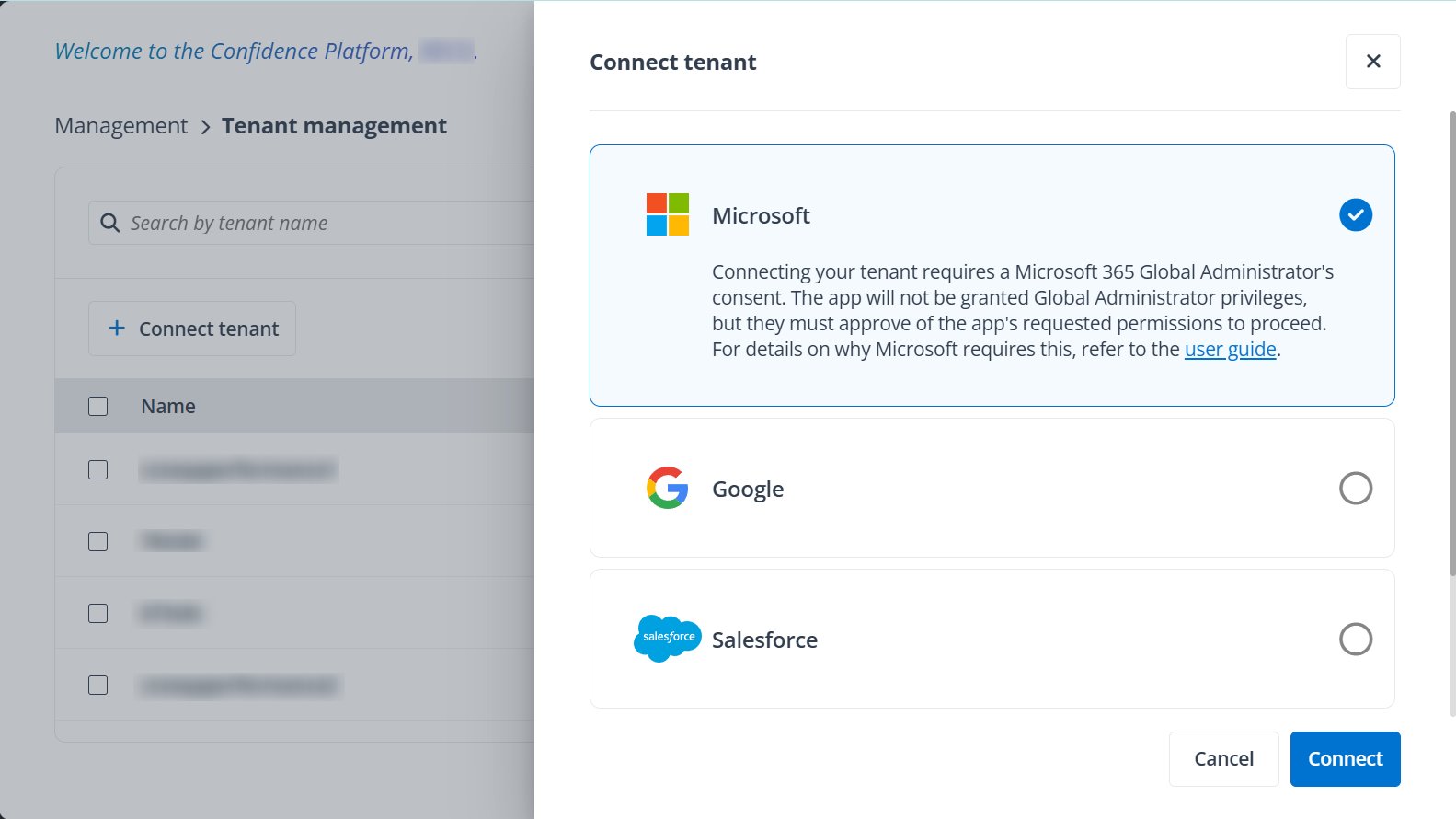This screenshot has height=819, width=1456.
Task: Click the blue Connect button
Action: click(1345, 759)
